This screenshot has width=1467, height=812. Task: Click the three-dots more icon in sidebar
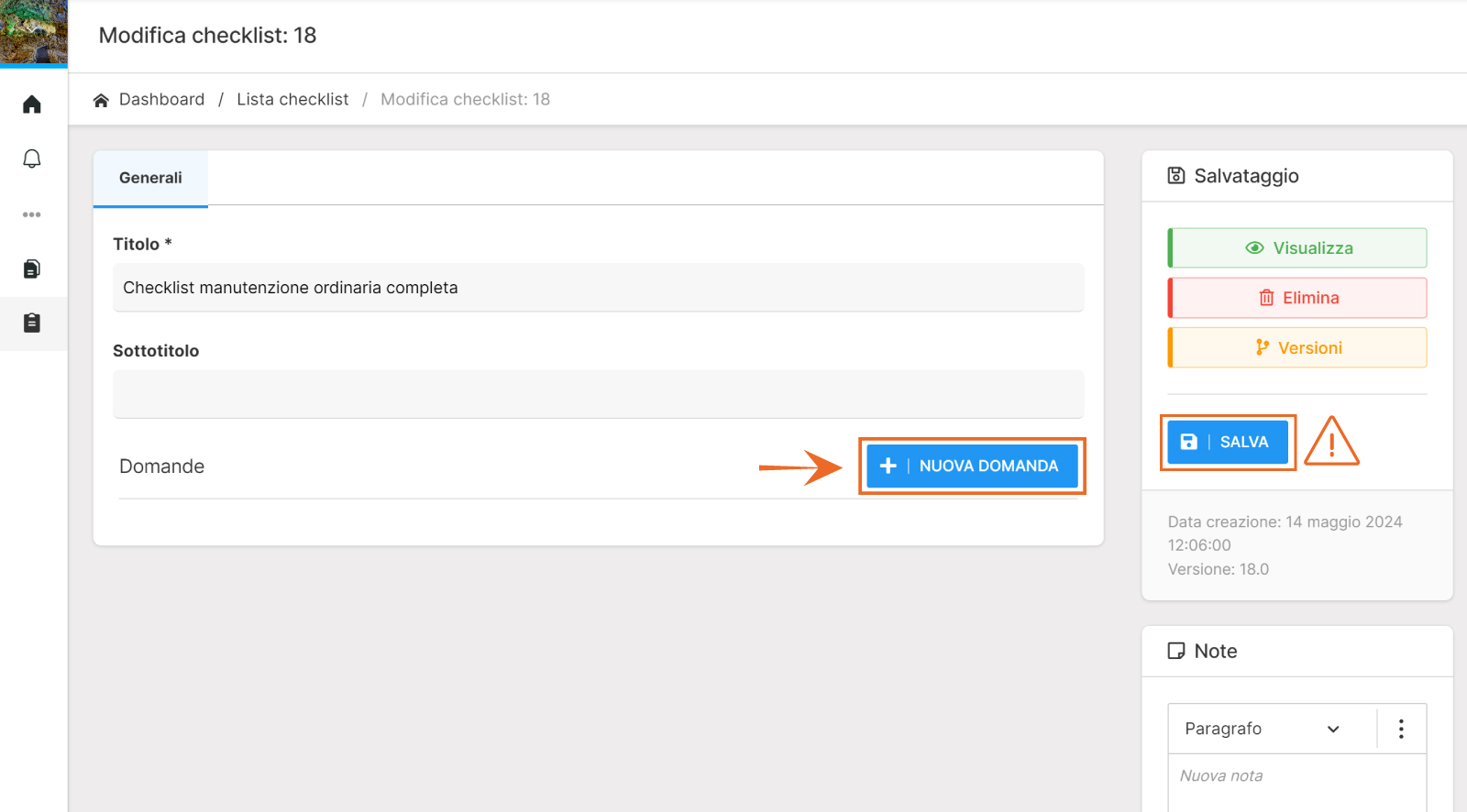[x=32, y=214]
